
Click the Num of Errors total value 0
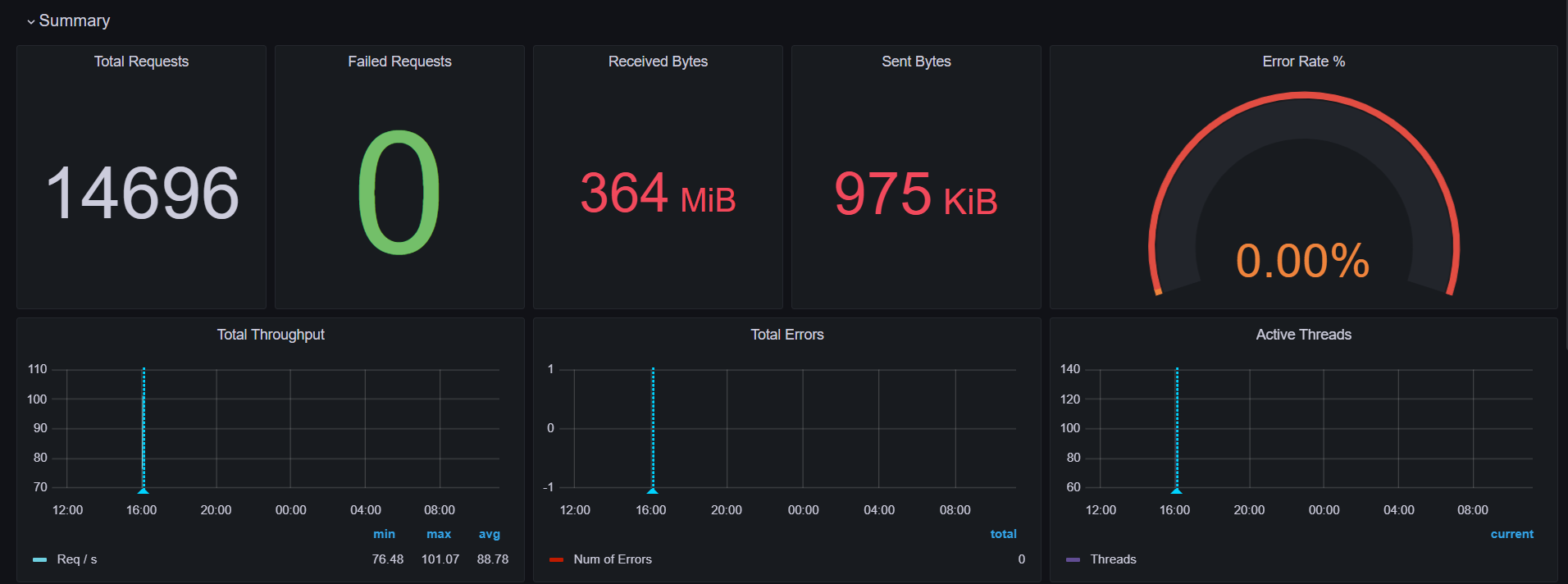1021,559
